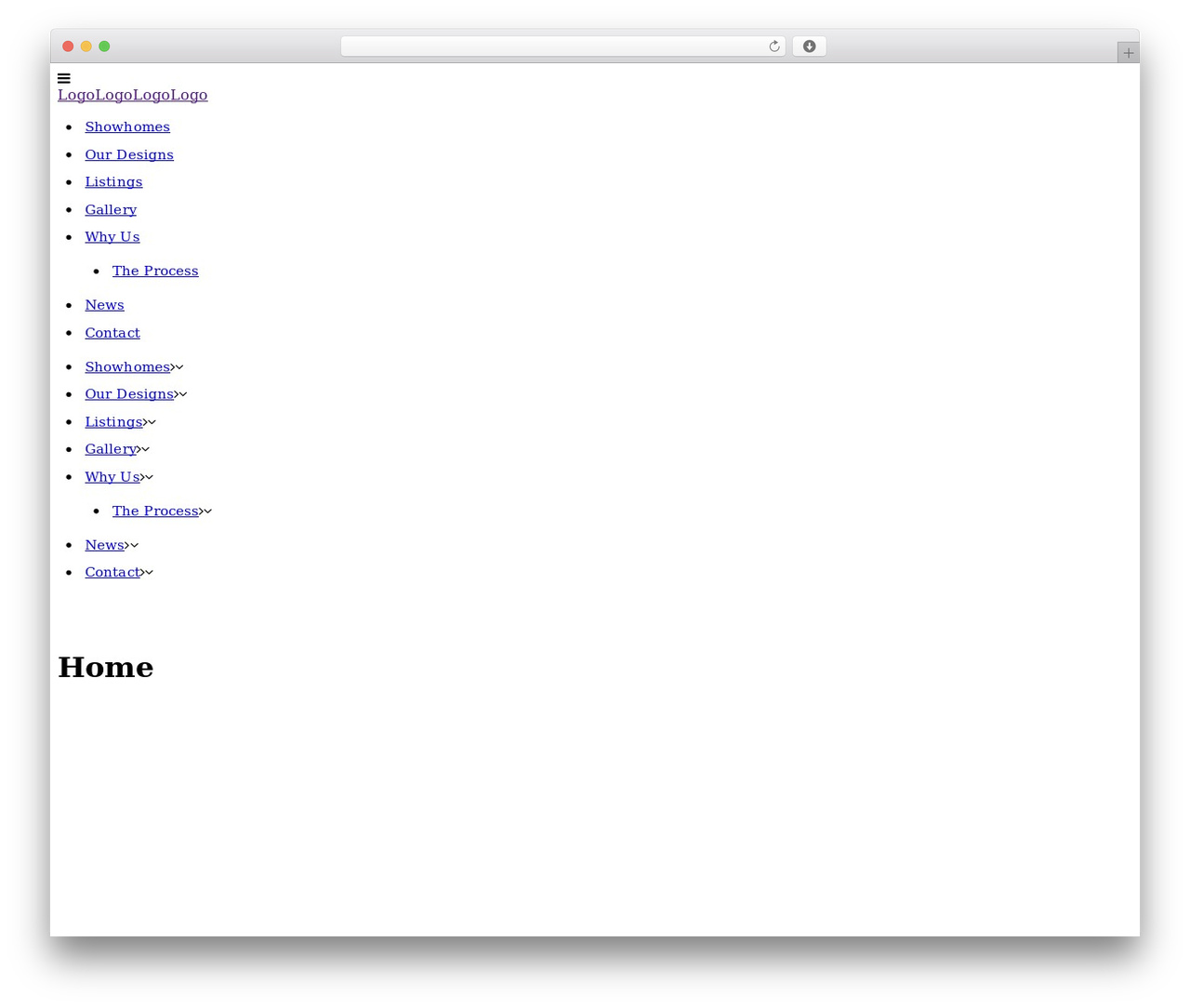Click the right-pointing chevron after The Process

(x=202, y=511)
